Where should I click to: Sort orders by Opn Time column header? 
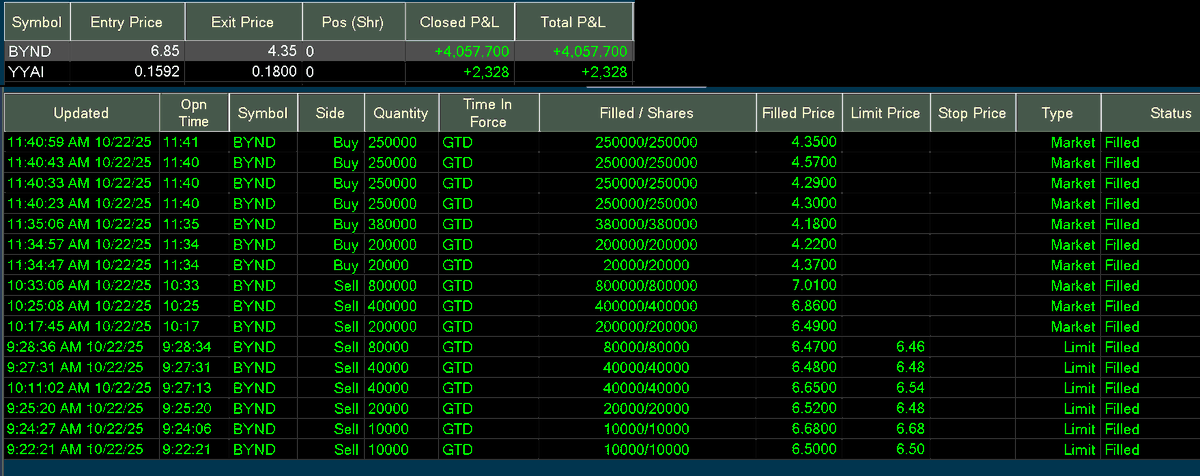tap(194, 113)
